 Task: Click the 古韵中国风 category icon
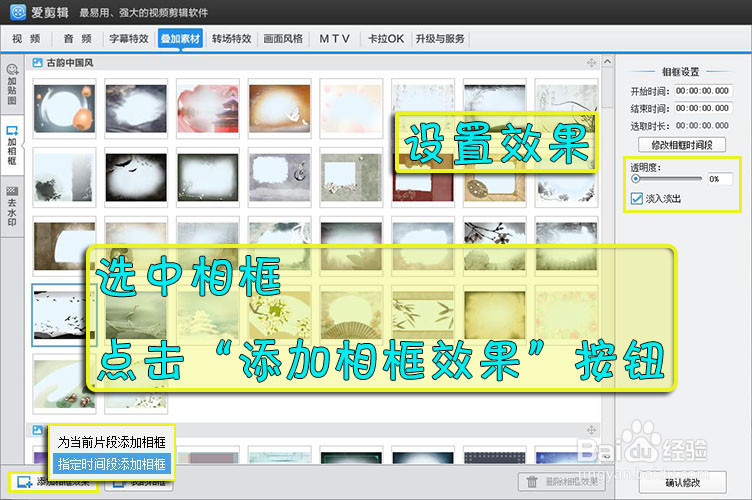tap(37, 63)
